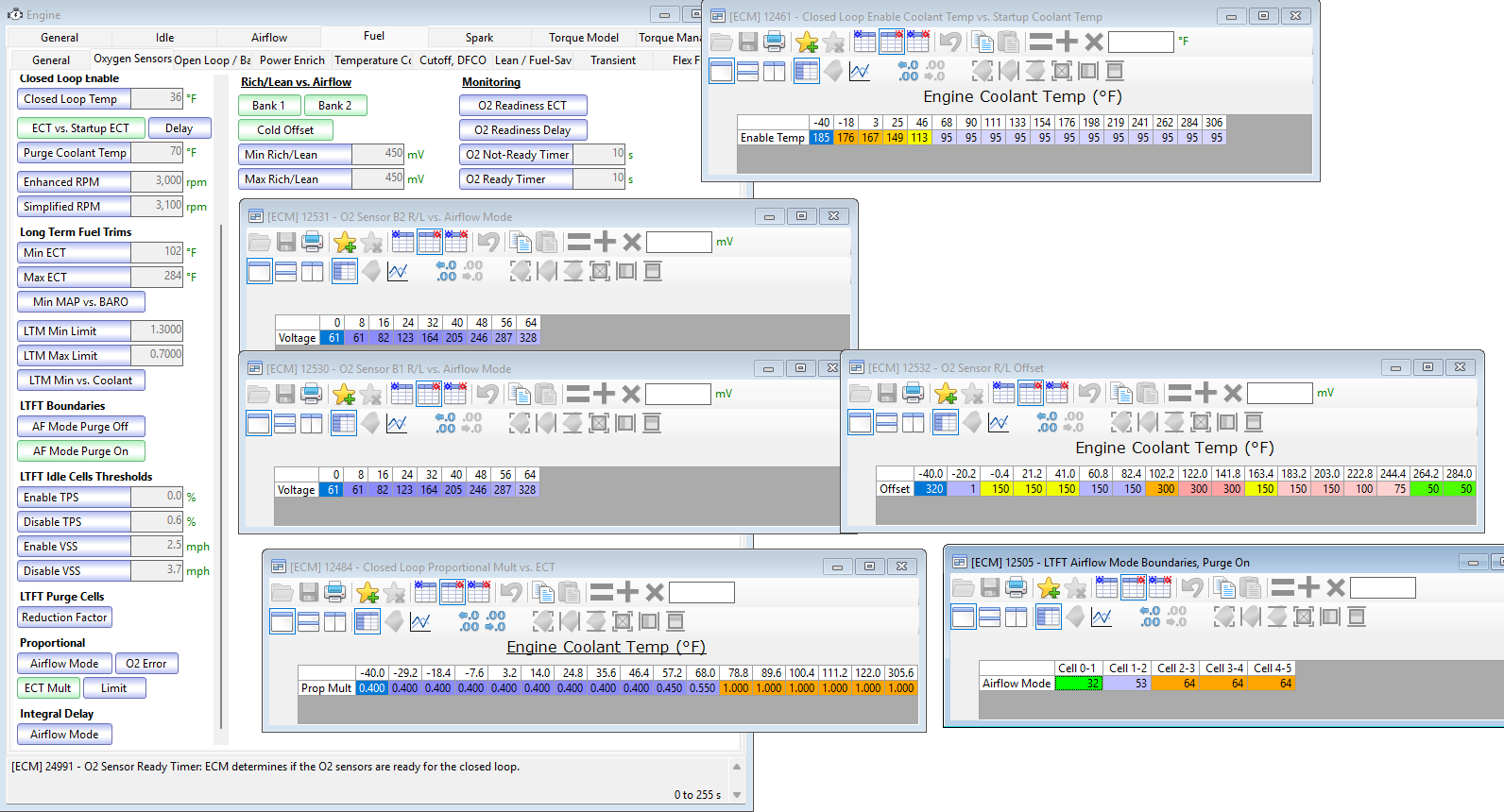Screen dimensions: 1504x812
Task: Select the orange 176 Enable Temp cell
Action: coord(846,138)
